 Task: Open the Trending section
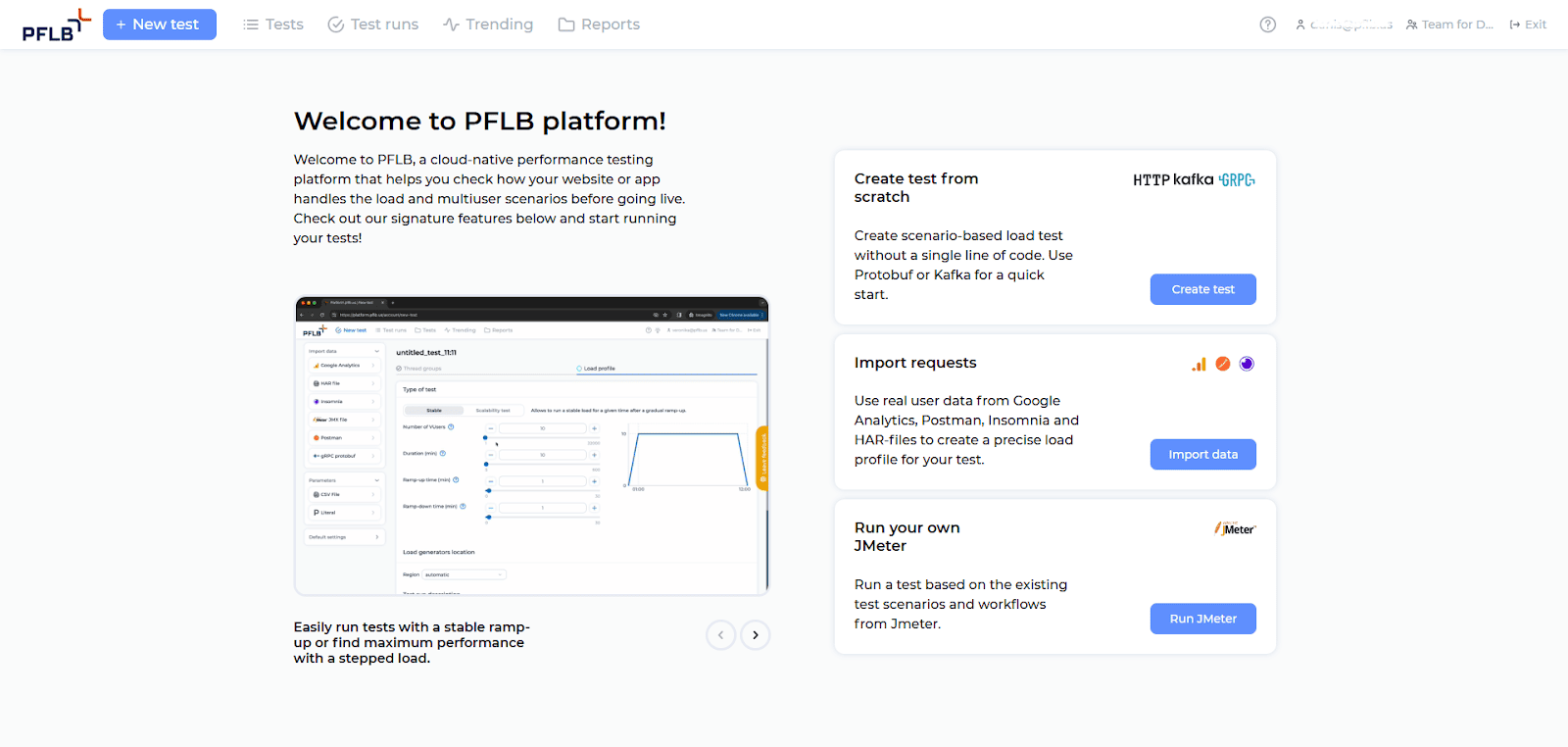[x=488, y=25]
